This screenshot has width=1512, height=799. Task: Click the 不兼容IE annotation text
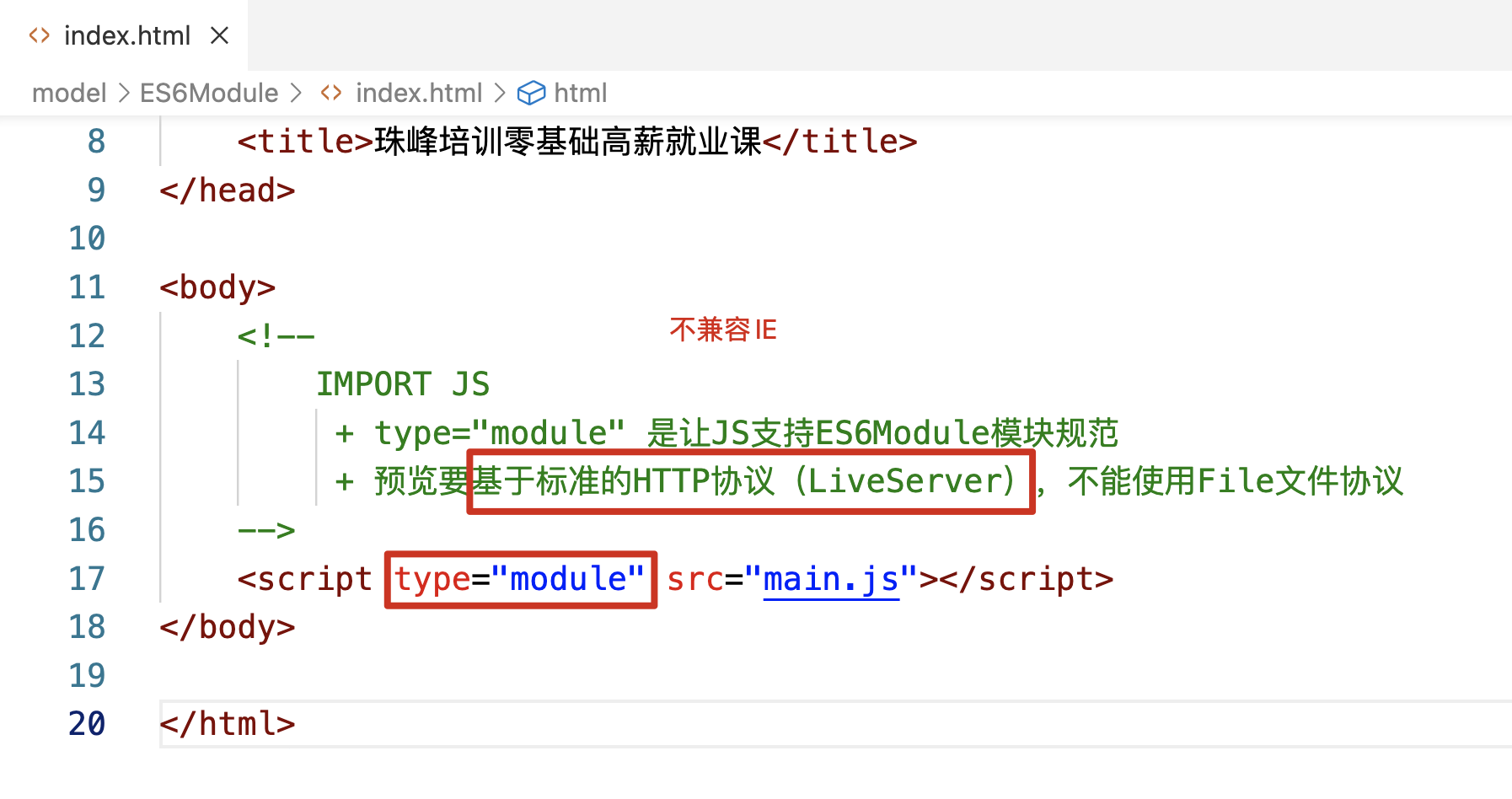(x=723, y=330)
